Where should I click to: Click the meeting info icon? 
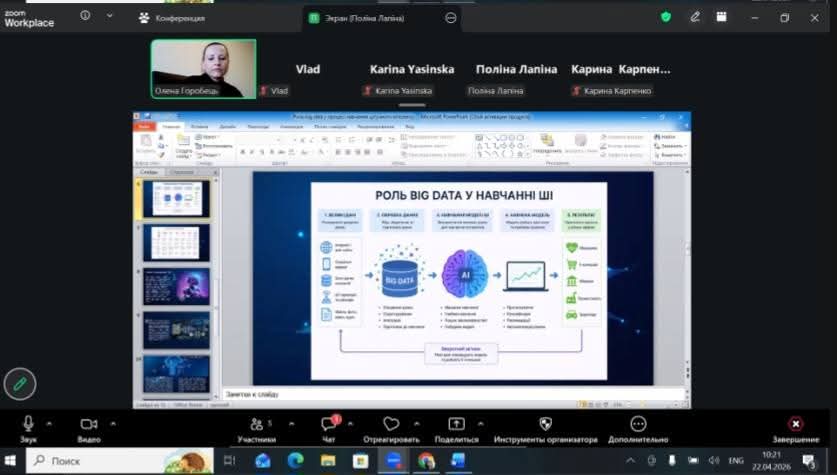point(84,17)
